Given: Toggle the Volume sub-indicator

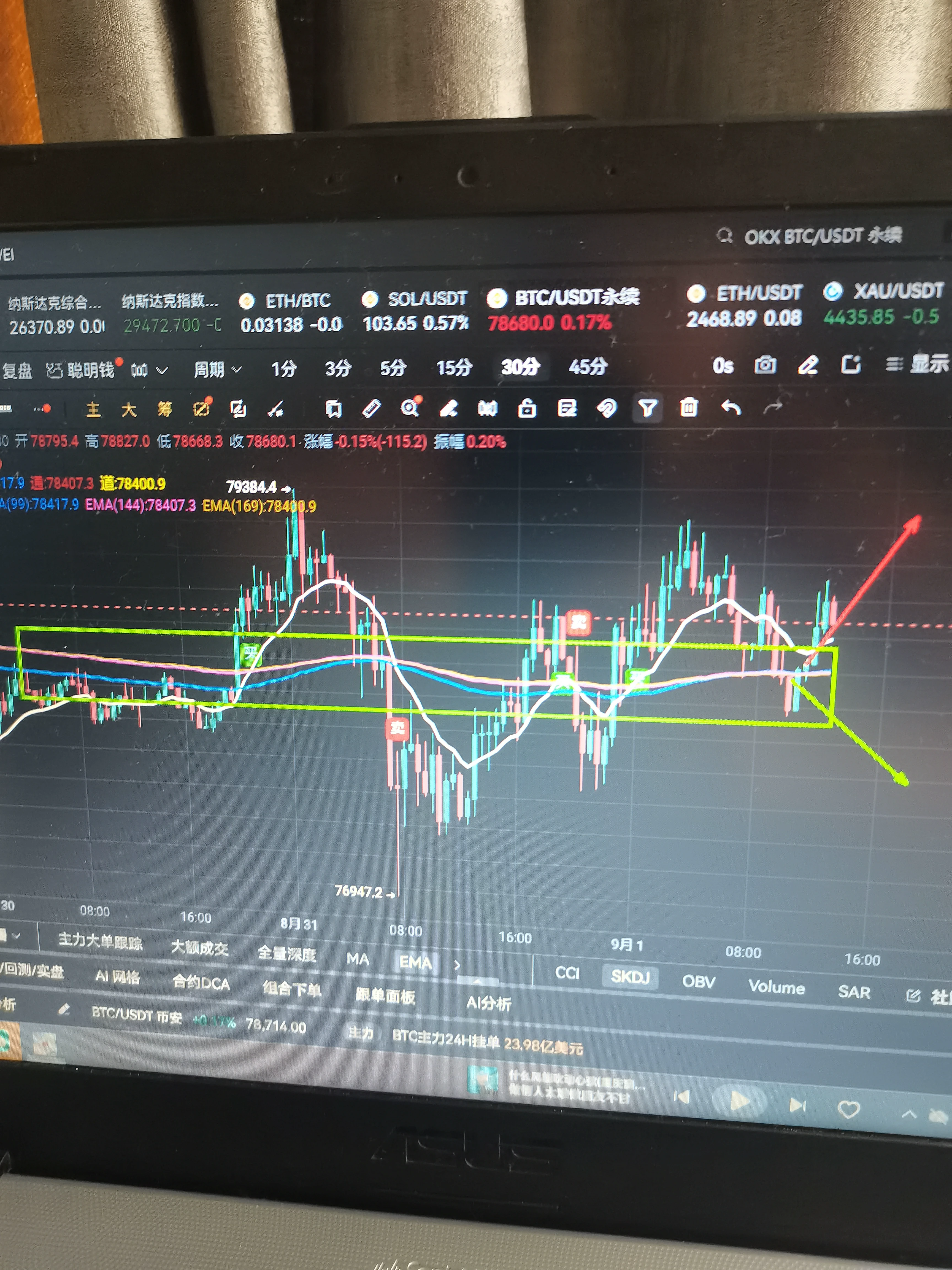Looking at the screenshot, I should 777,987.
